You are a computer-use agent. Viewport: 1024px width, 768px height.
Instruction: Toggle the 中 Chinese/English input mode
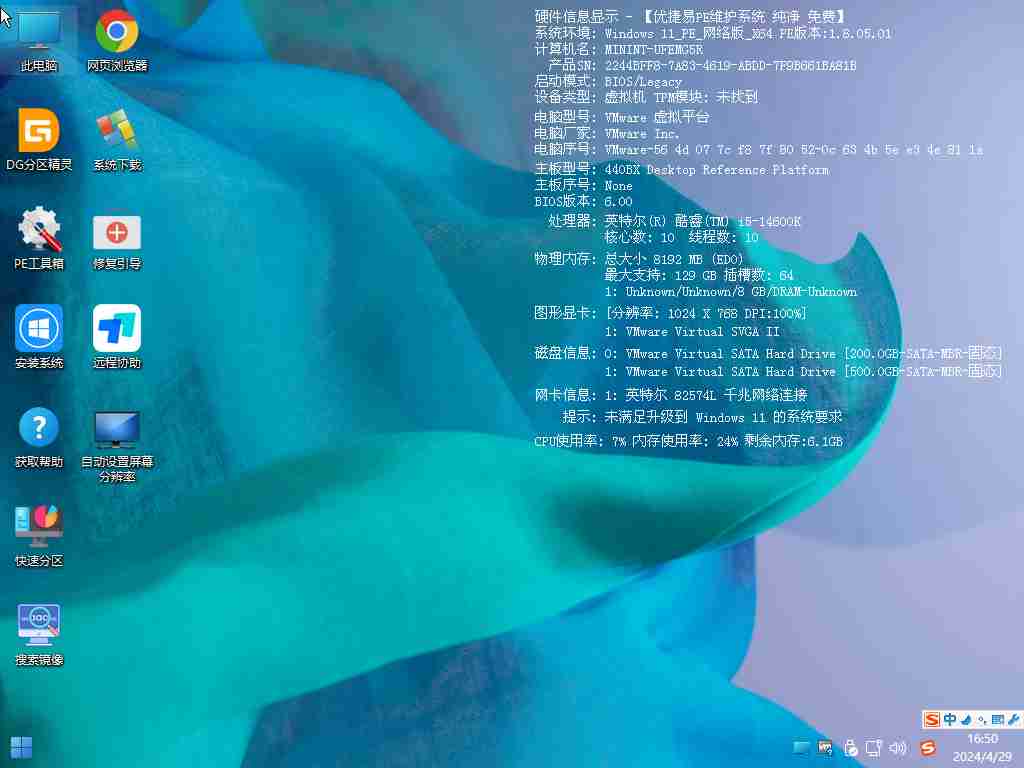[x=950, y=719]
